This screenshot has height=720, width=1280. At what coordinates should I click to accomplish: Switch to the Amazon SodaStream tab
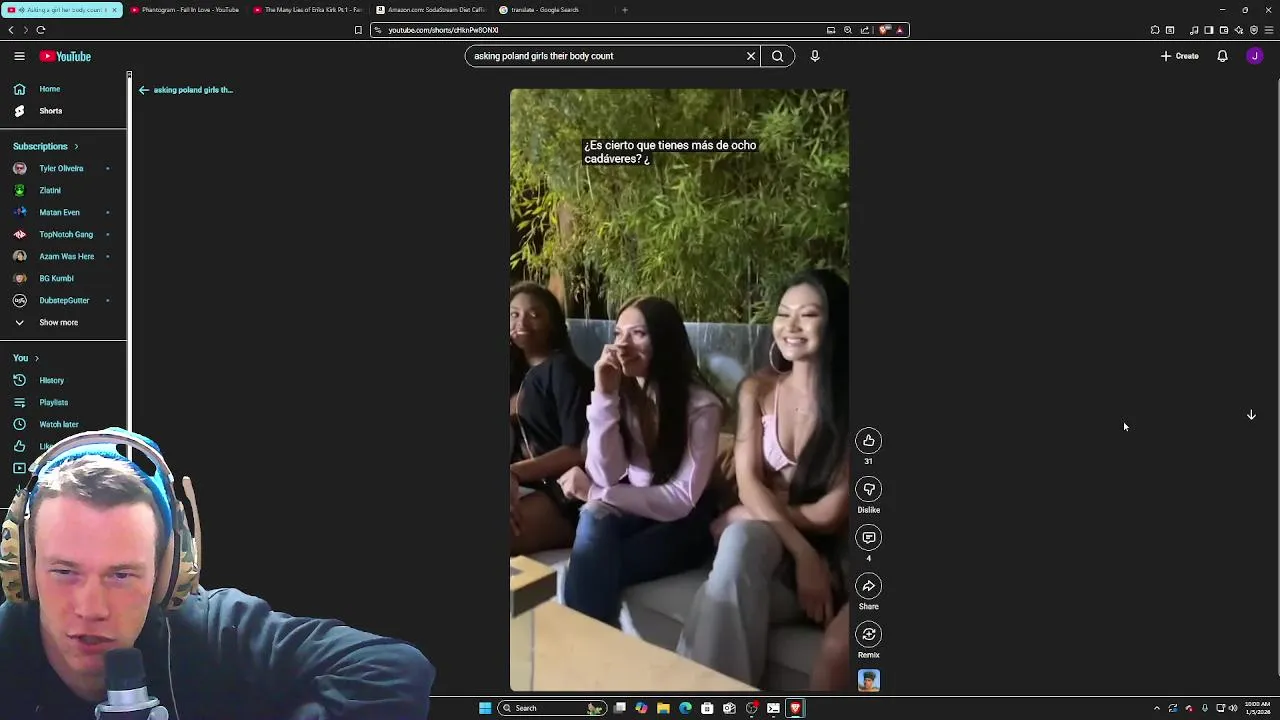pos(431,10)
